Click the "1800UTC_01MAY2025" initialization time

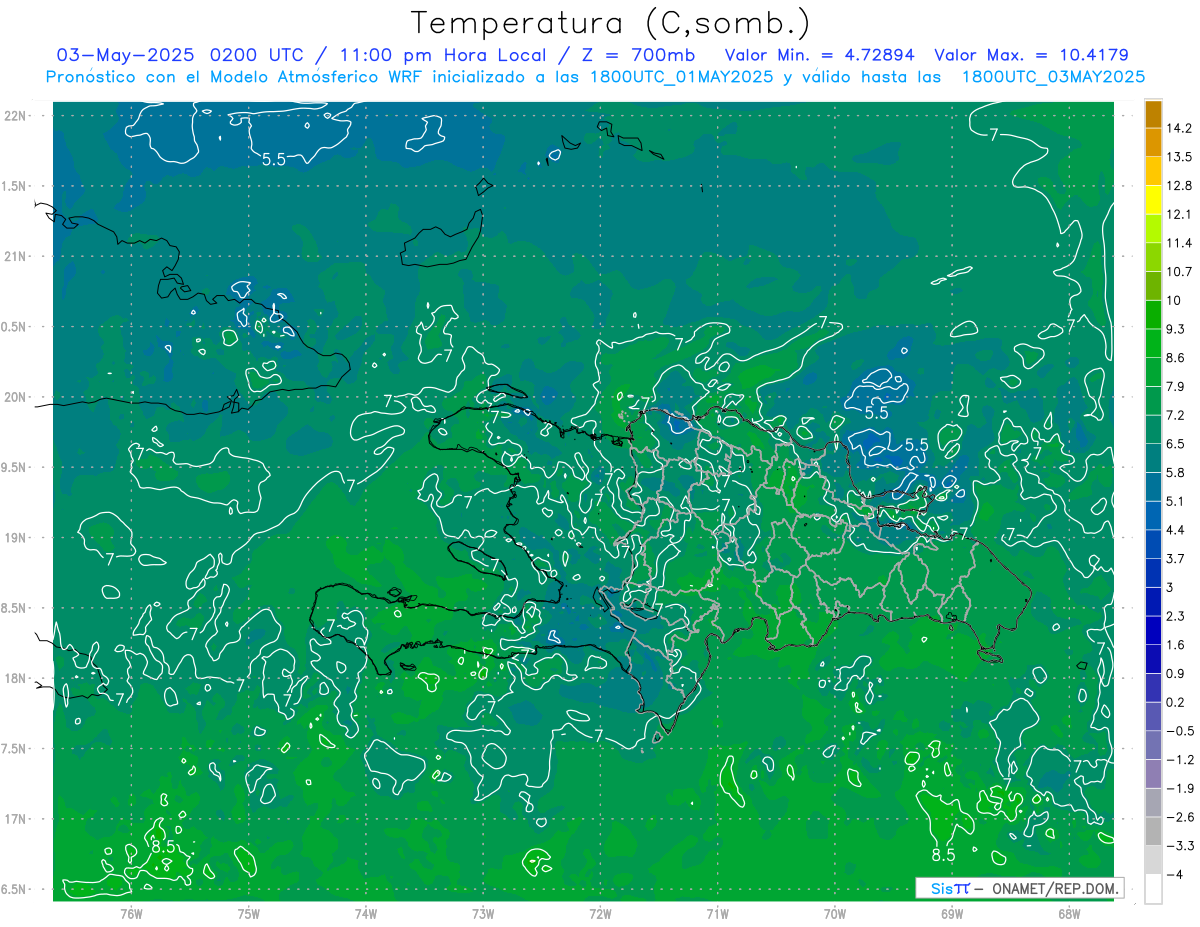680,77
